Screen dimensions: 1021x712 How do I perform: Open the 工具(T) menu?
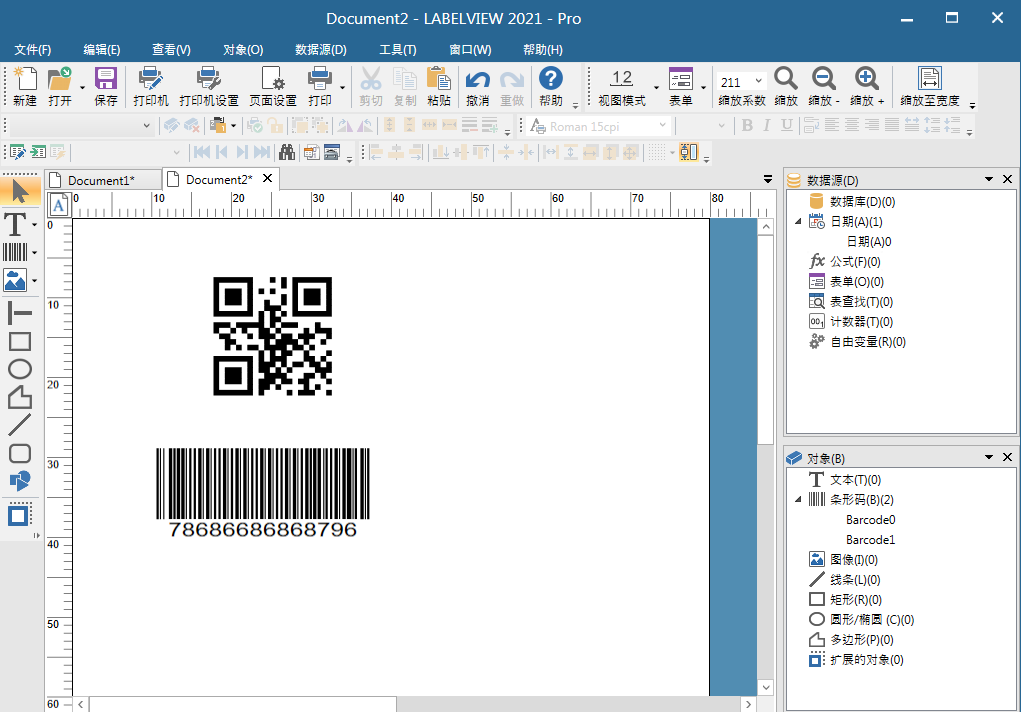398,50
